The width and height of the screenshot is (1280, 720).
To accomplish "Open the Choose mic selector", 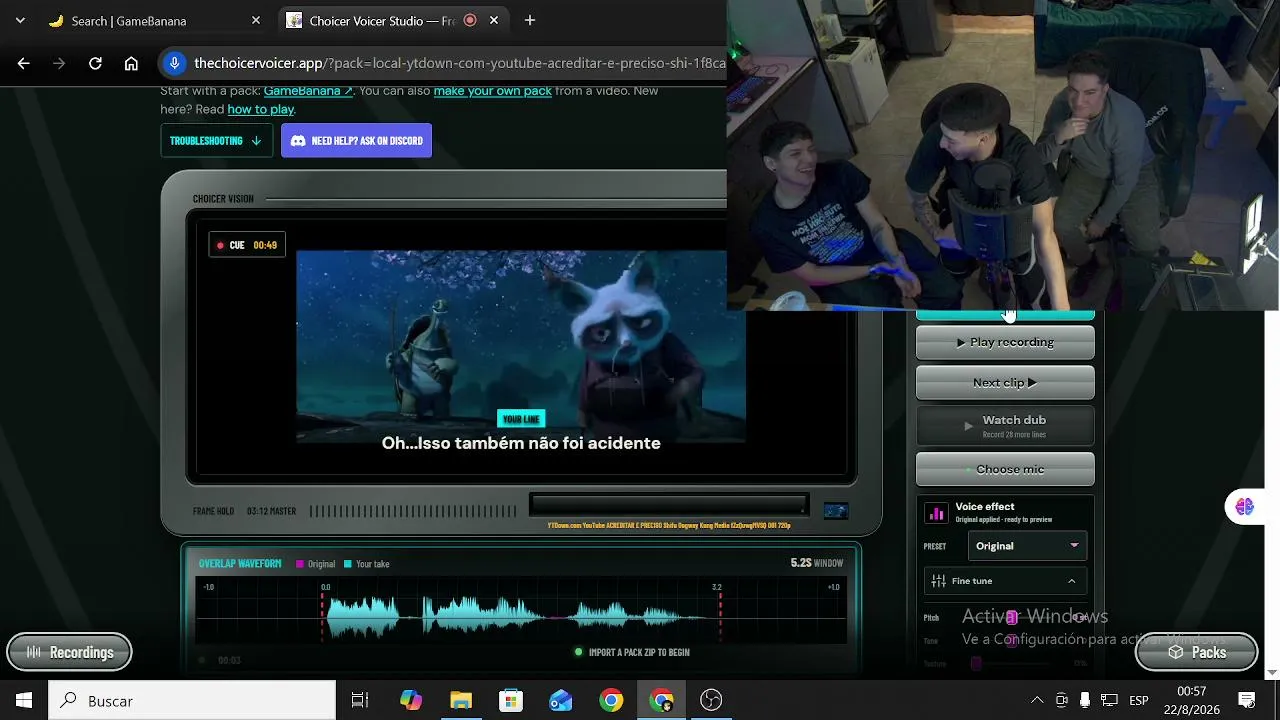I will (1005, 469).
